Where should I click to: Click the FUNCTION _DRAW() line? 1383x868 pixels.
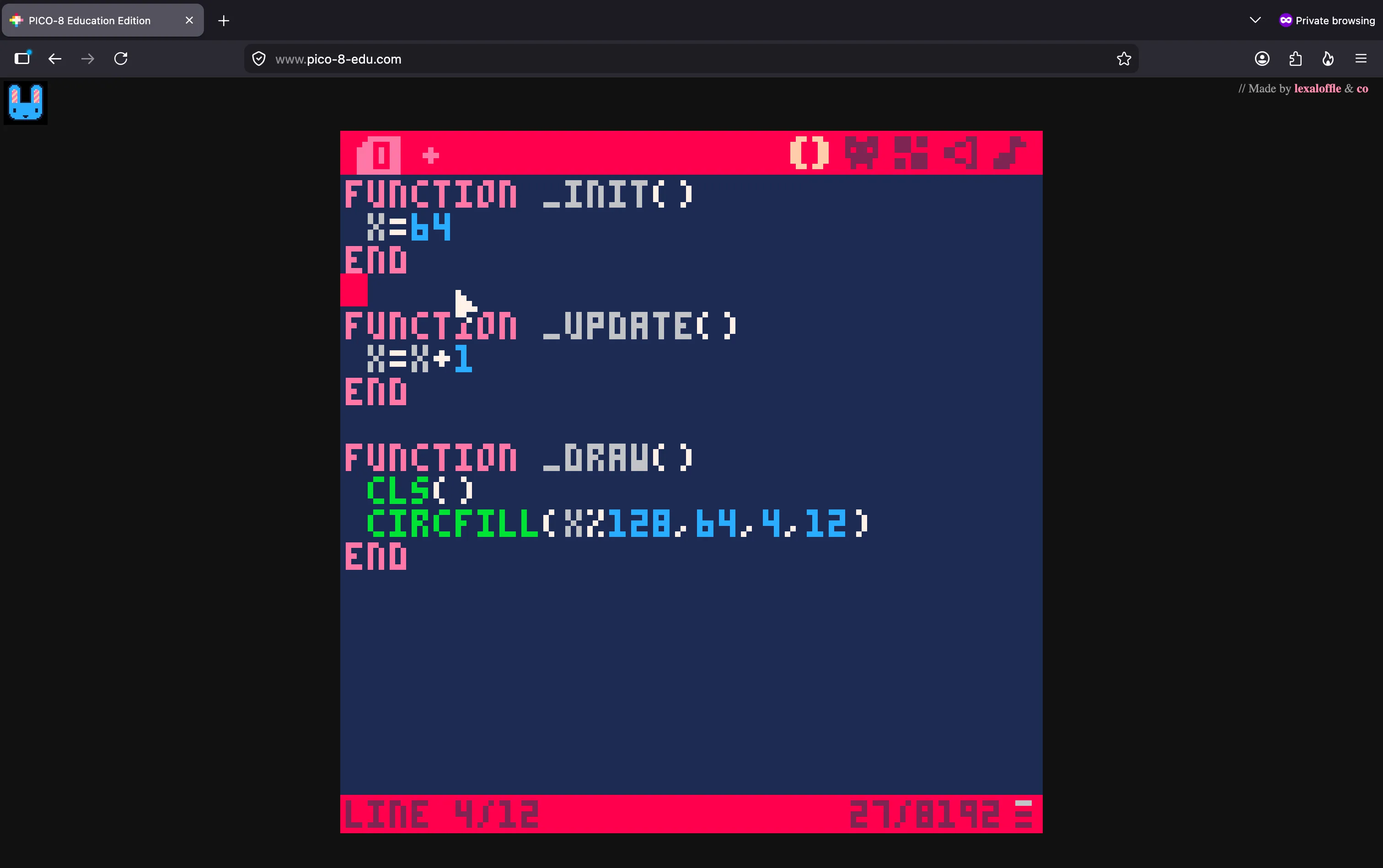click(x=519, y=457)
